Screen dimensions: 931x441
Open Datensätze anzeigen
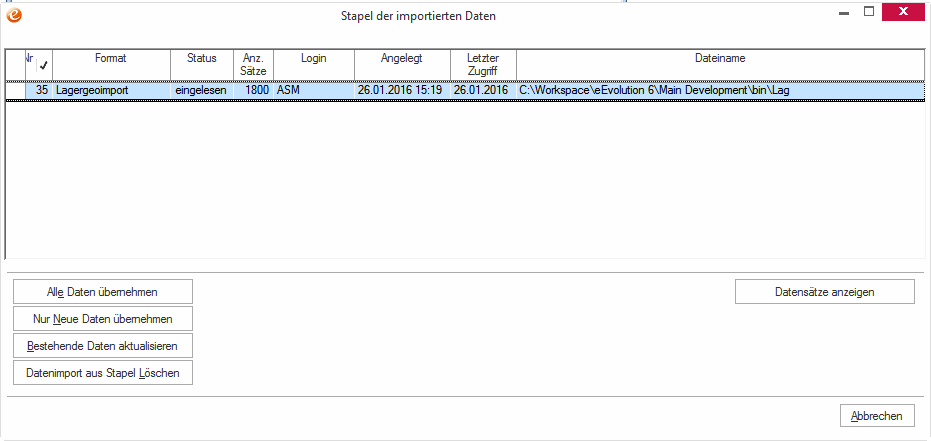coord(825,291)
